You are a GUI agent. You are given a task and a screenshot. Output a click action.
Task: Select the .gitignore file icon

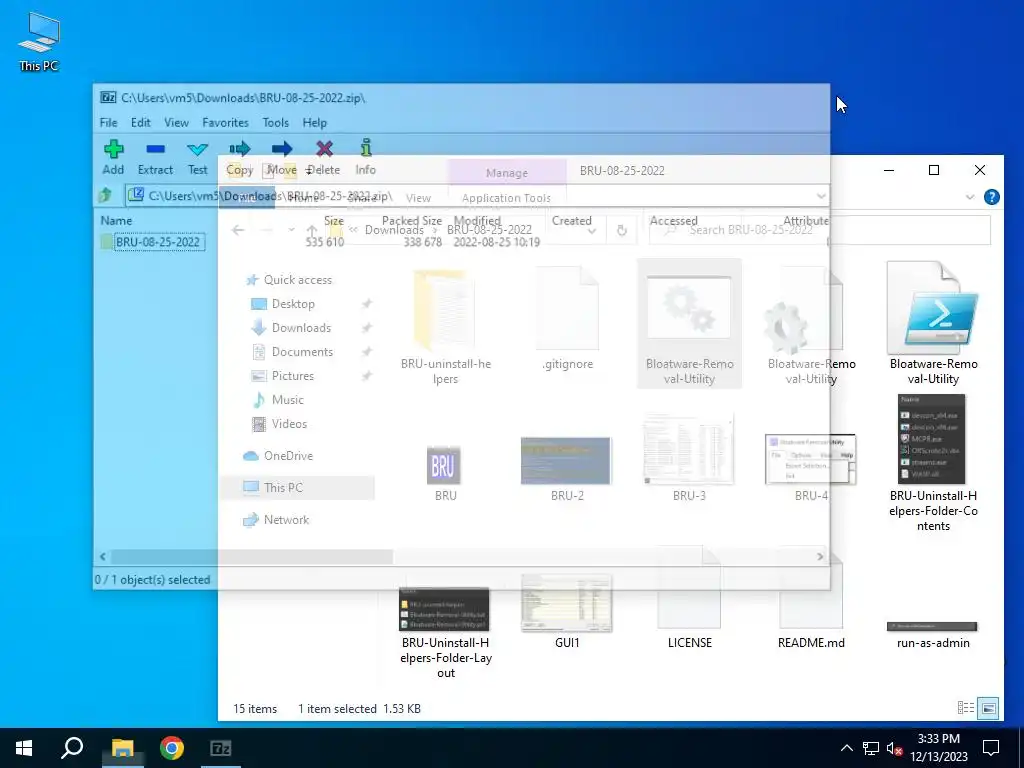pyautogui.click(x=567, y=308)
